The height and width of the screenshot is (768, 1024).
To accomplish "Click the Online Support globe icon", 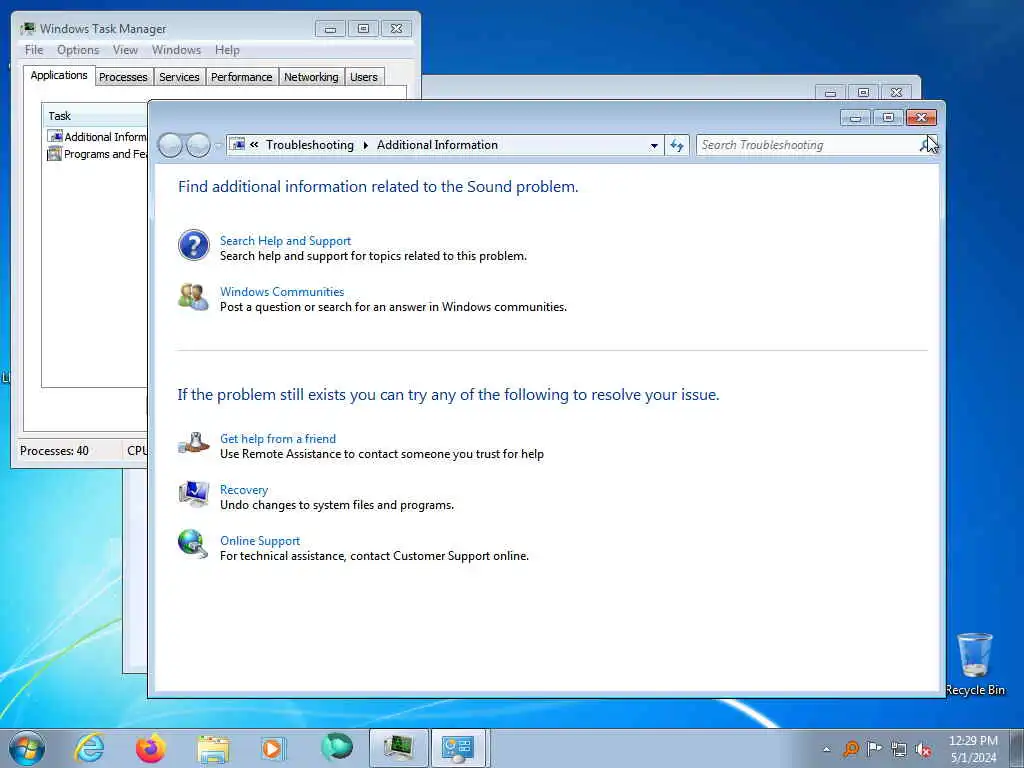I will [x=193, y=545].
